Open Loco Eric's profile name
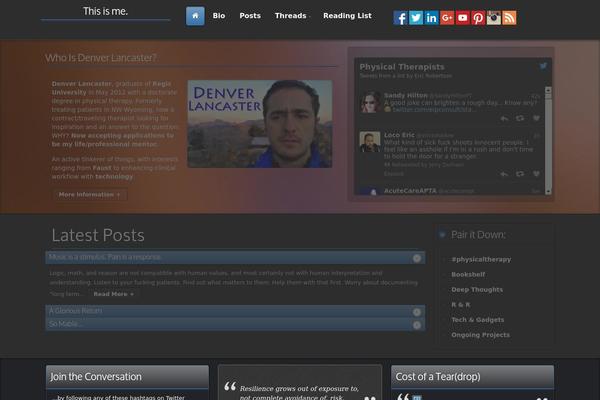The width and height of the screenshot is (600, 400). click(x=399, y=135)
